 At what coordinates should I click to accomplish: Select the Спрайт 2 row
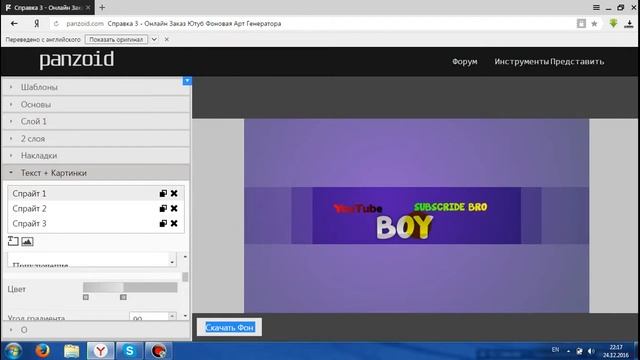tap(96, 209)
